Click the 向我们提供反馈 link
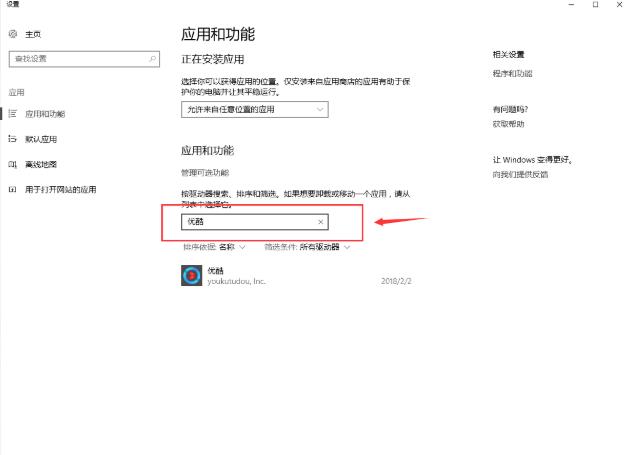This screenshot has width=629, height=455. (x=520, y=175)
